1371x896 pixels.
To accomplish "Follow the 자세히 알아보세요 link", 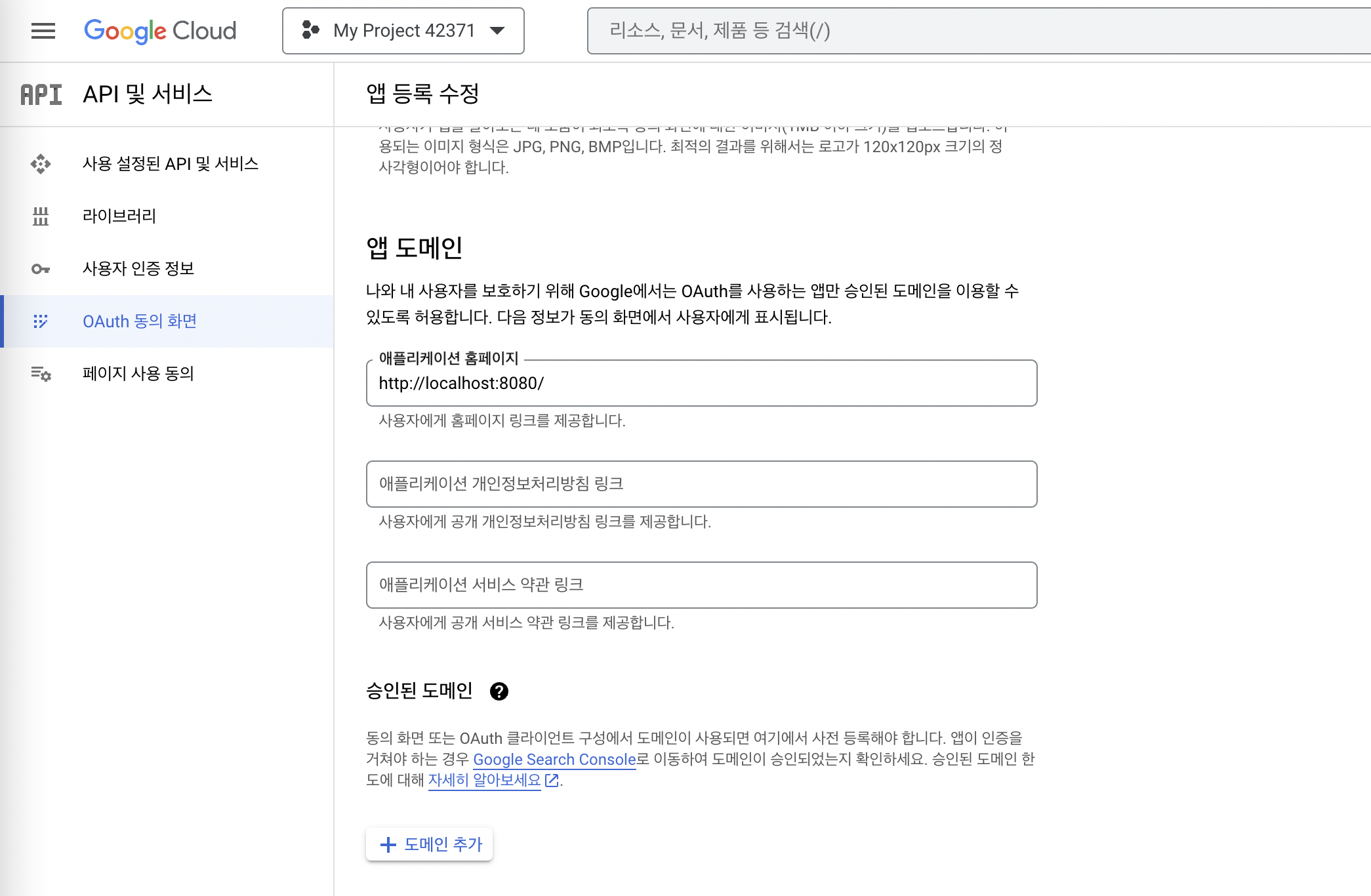I will point(485,781).
